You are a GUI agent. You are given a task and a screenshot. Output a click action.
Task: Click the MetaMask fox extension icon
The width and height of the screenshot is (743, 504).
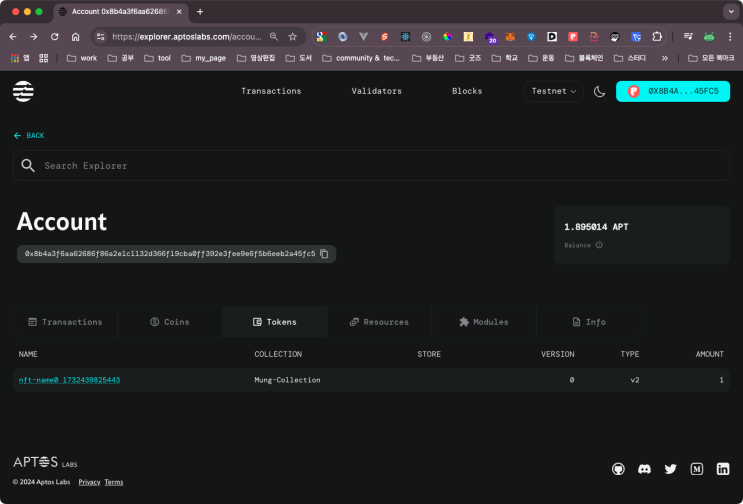(x=510, y=36)
